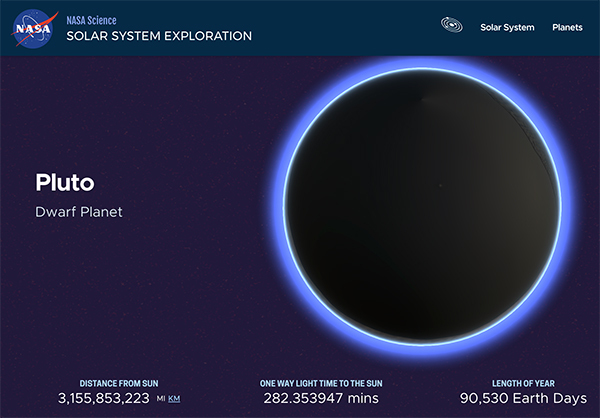600x418 pixels.
Task: Click the Pluto 3D globe
Action: click(422, 207)
